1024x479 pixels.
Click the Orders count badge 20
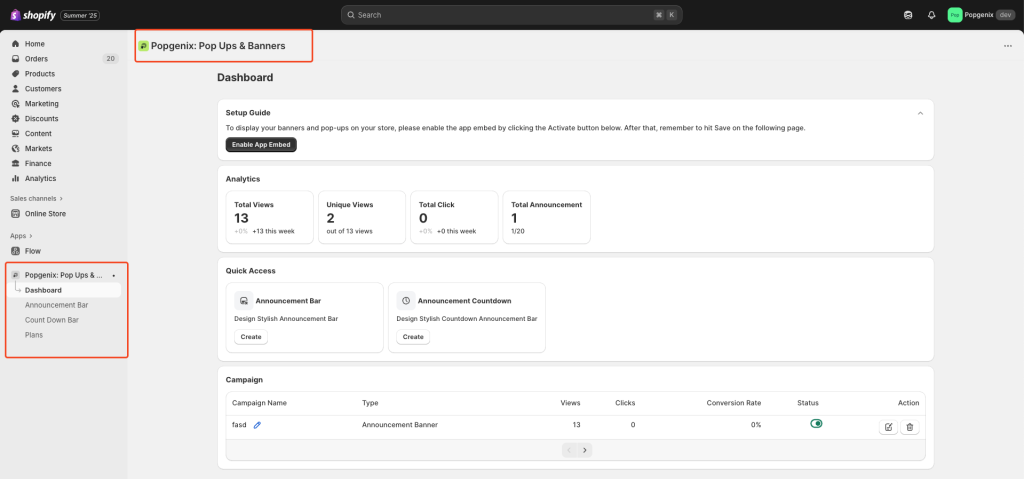(110, 59)
